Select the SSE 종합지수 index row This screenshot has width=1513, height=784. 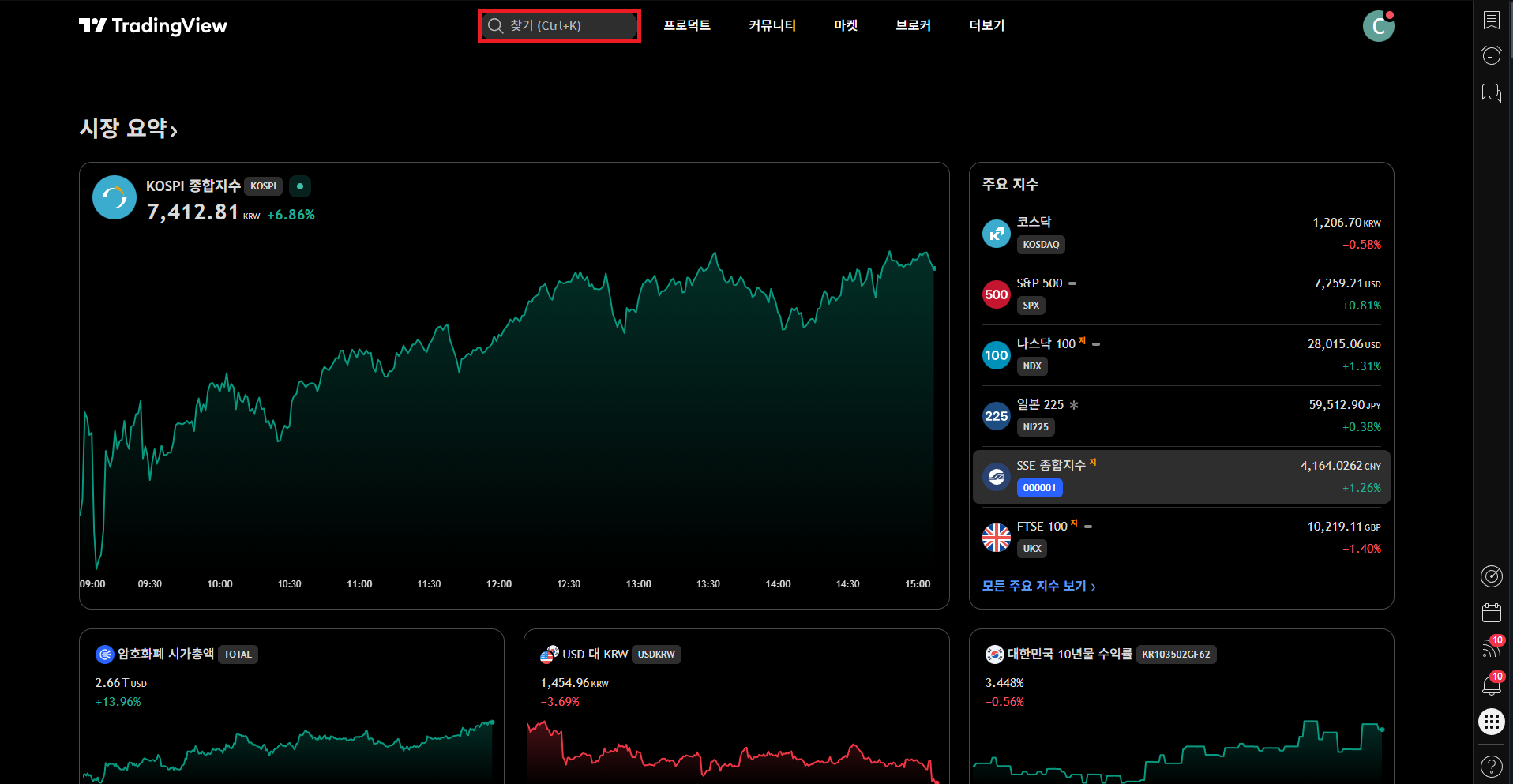click(1181, 477)
